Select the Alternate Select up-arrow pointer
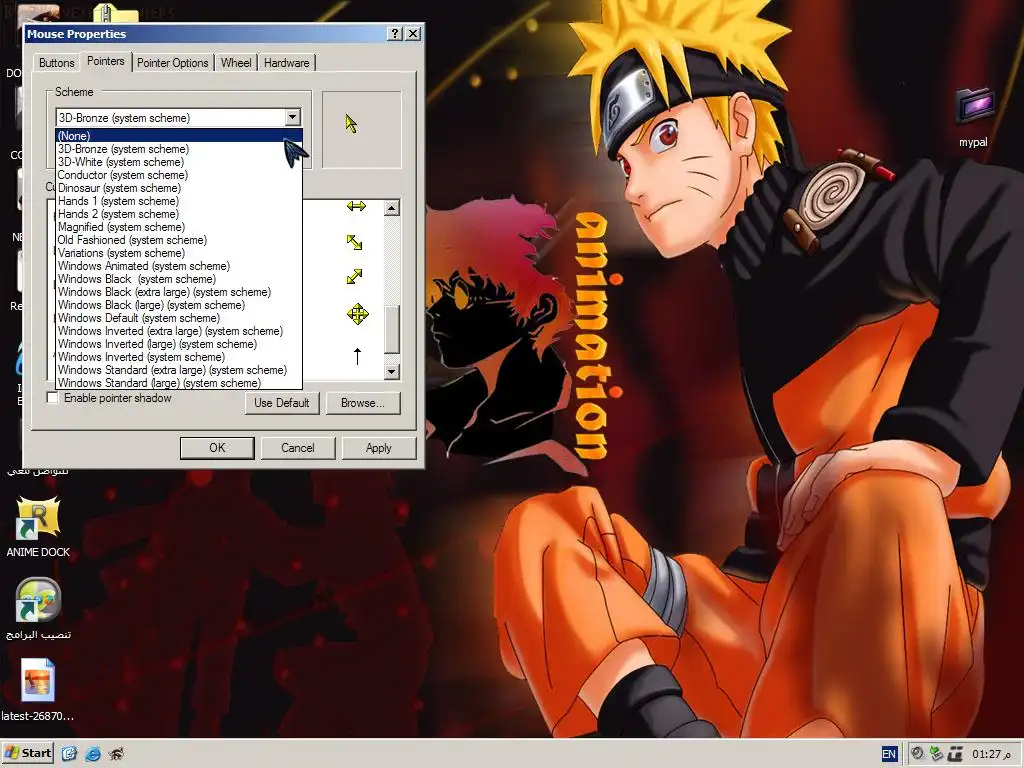Image resolution: width=1024 pixels, height=768 pixels. pyautogui.click(x=357, y=356)
